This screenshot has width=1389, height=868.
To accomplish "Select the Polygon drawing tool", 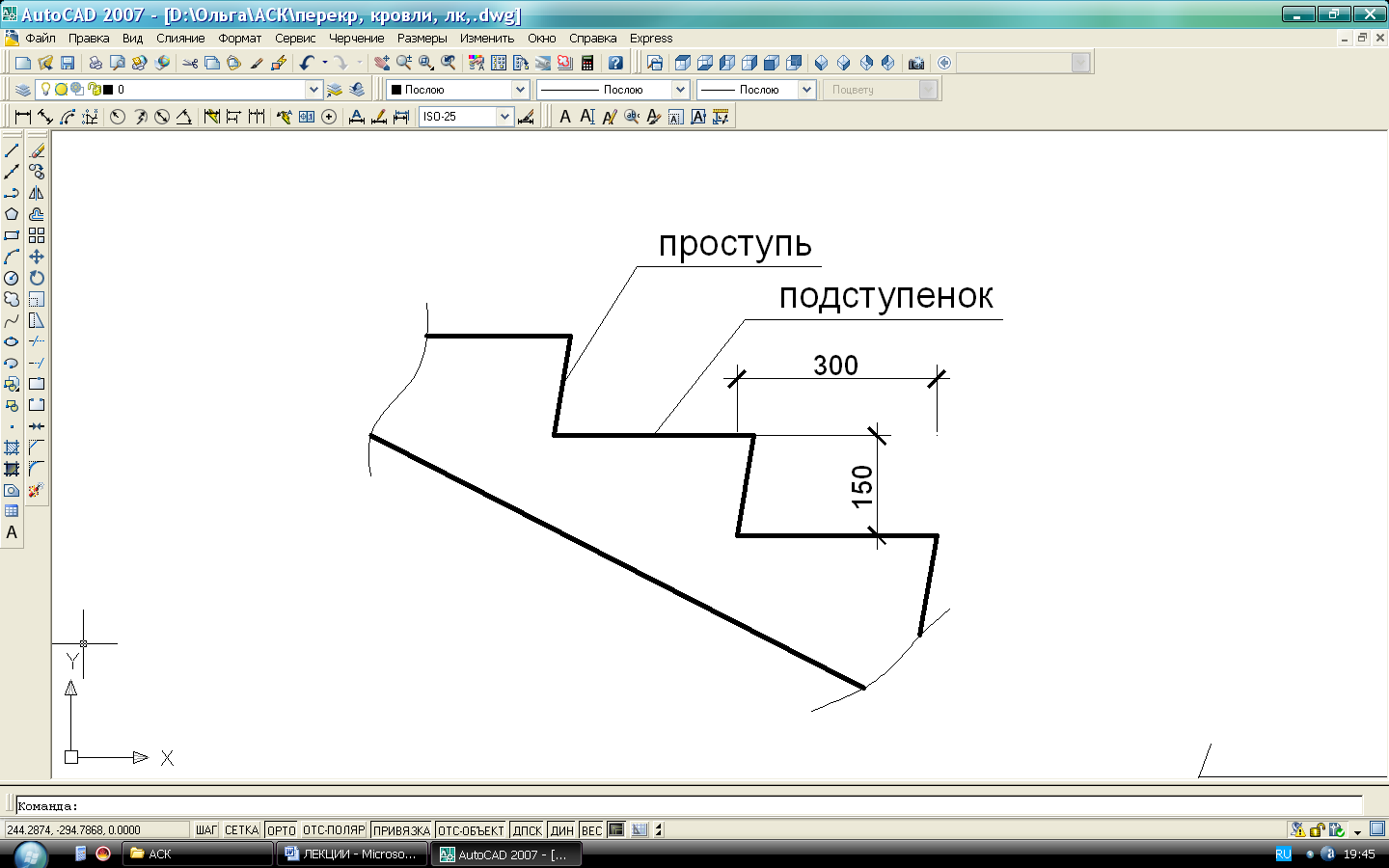I will pos(12,214).
